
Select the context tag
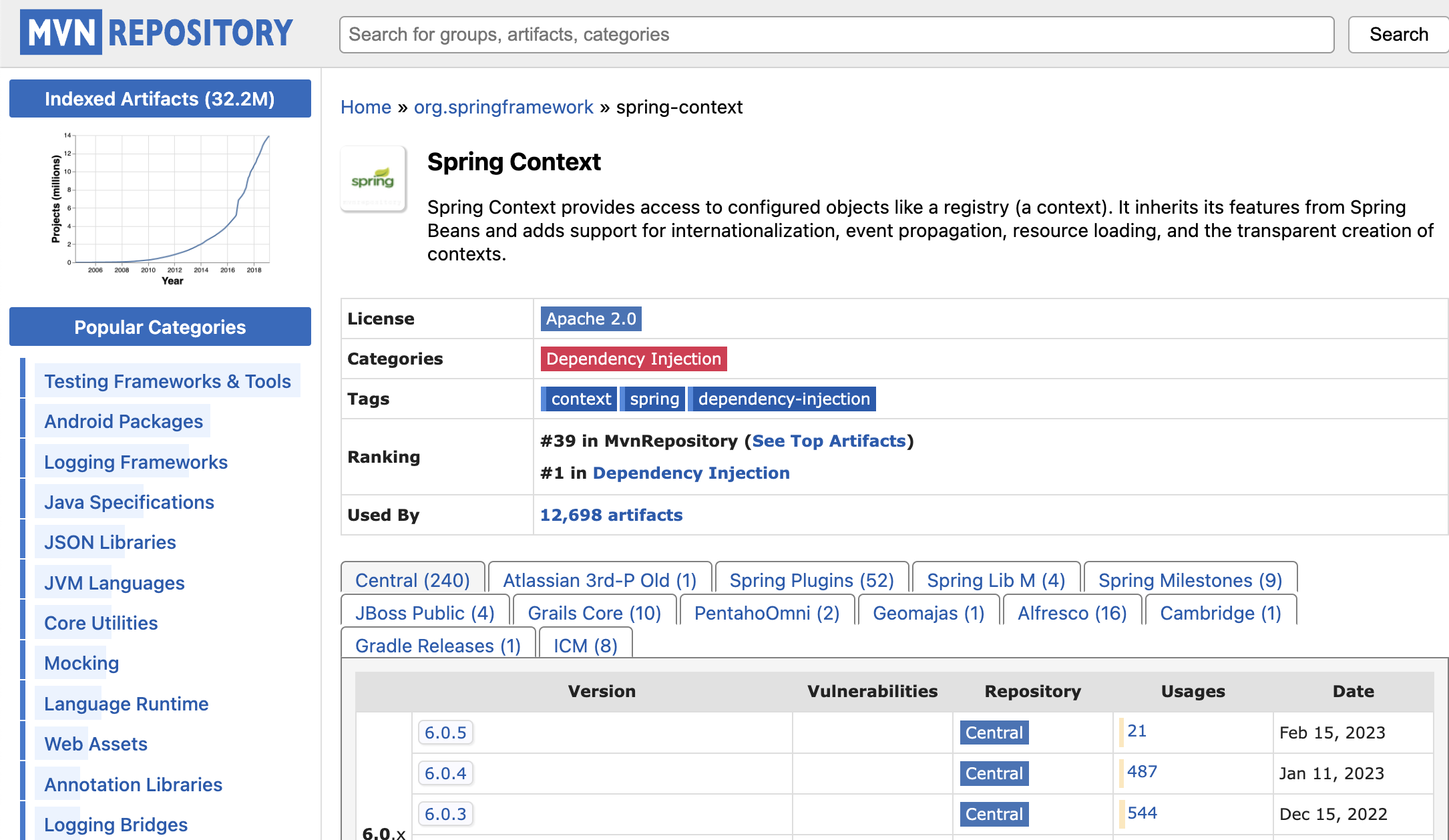tap(580, 399)
